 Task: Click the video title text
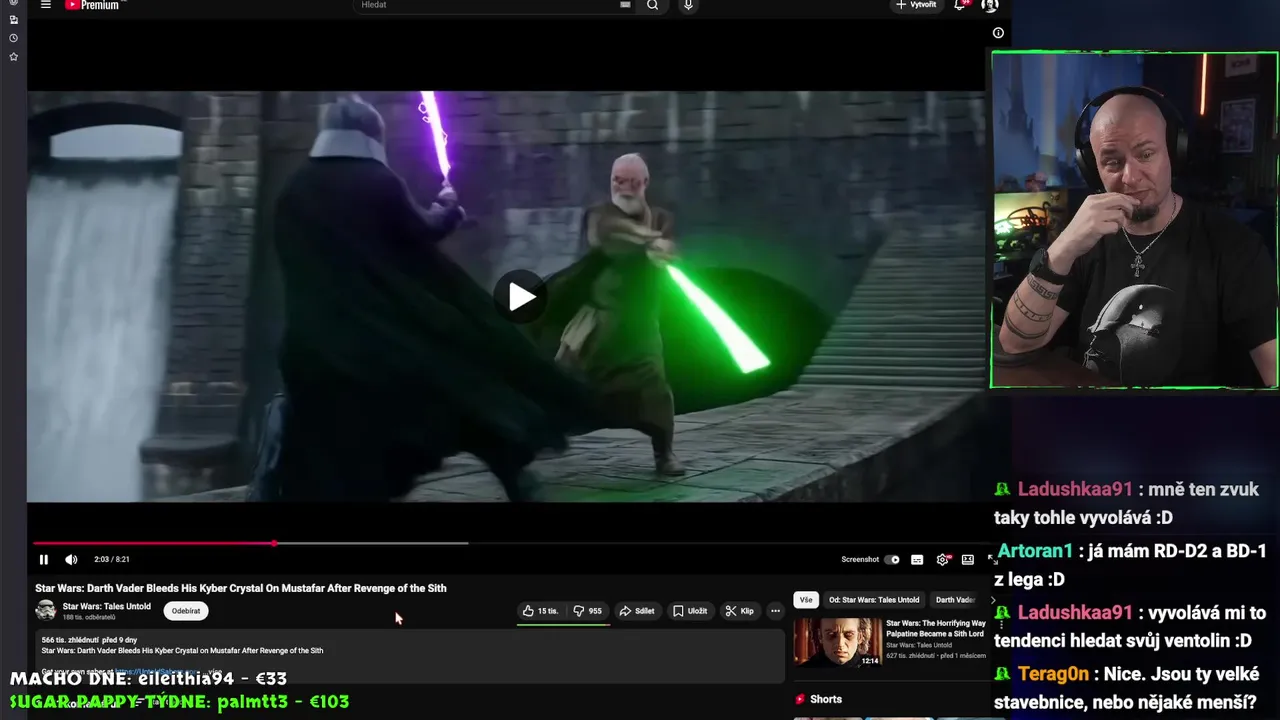[x=241, y=588]
